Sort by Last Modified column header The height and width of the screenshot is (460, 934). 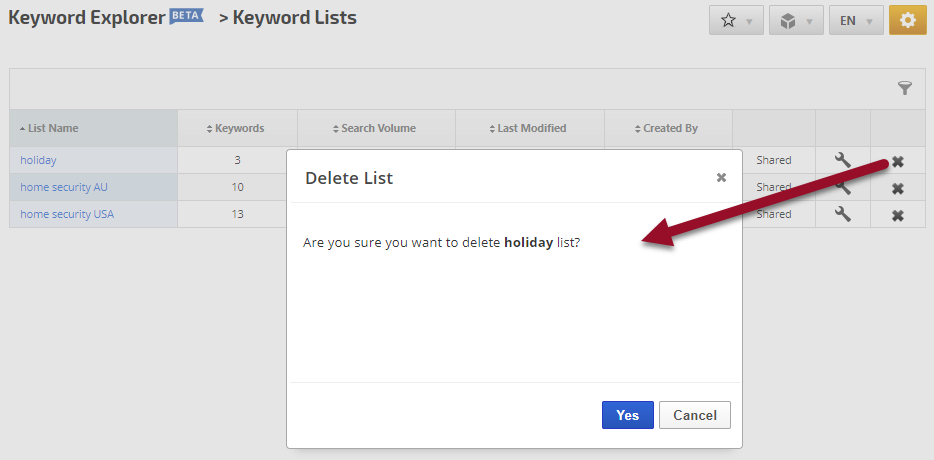click(x=529, y=128)
